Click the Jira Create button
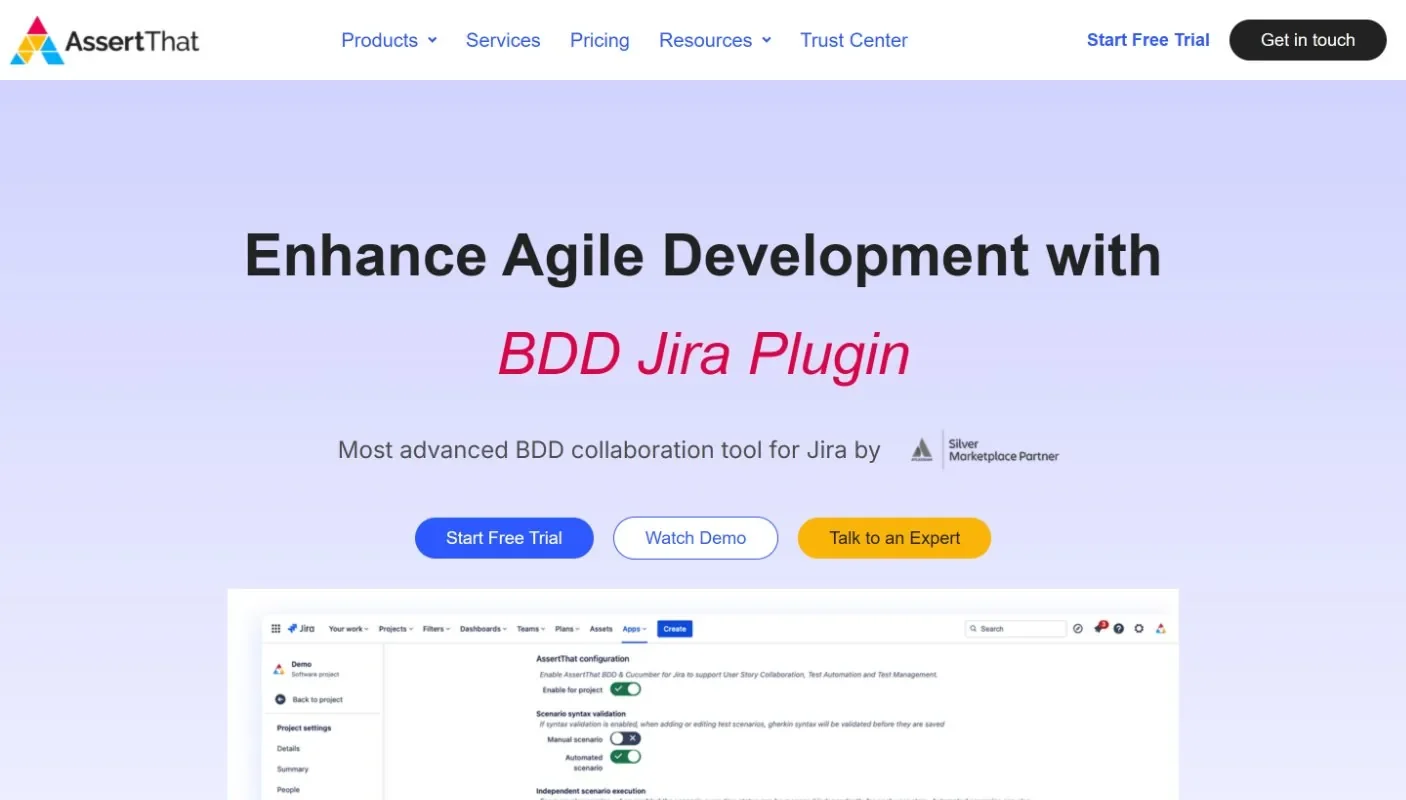Screen dimensions: 1406x800 tap(675, 629)
